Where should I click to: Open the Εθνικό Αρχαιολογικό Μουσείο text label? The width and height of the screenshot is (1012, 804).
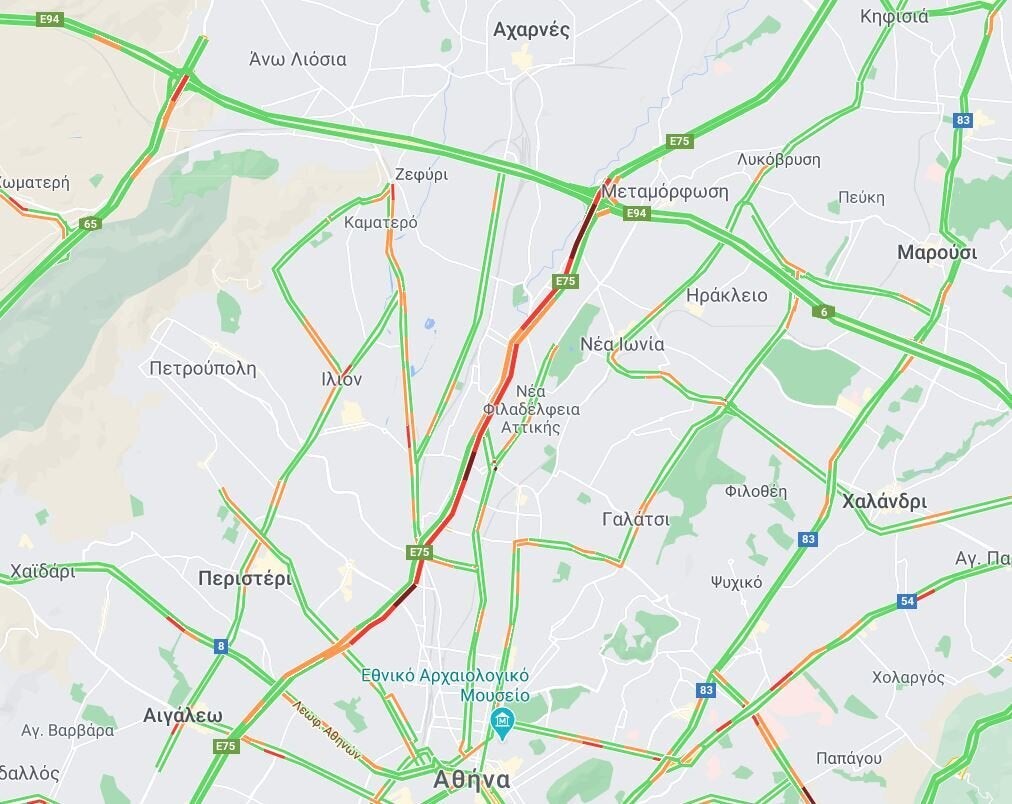pyautogui.click(x=445, y=685)
